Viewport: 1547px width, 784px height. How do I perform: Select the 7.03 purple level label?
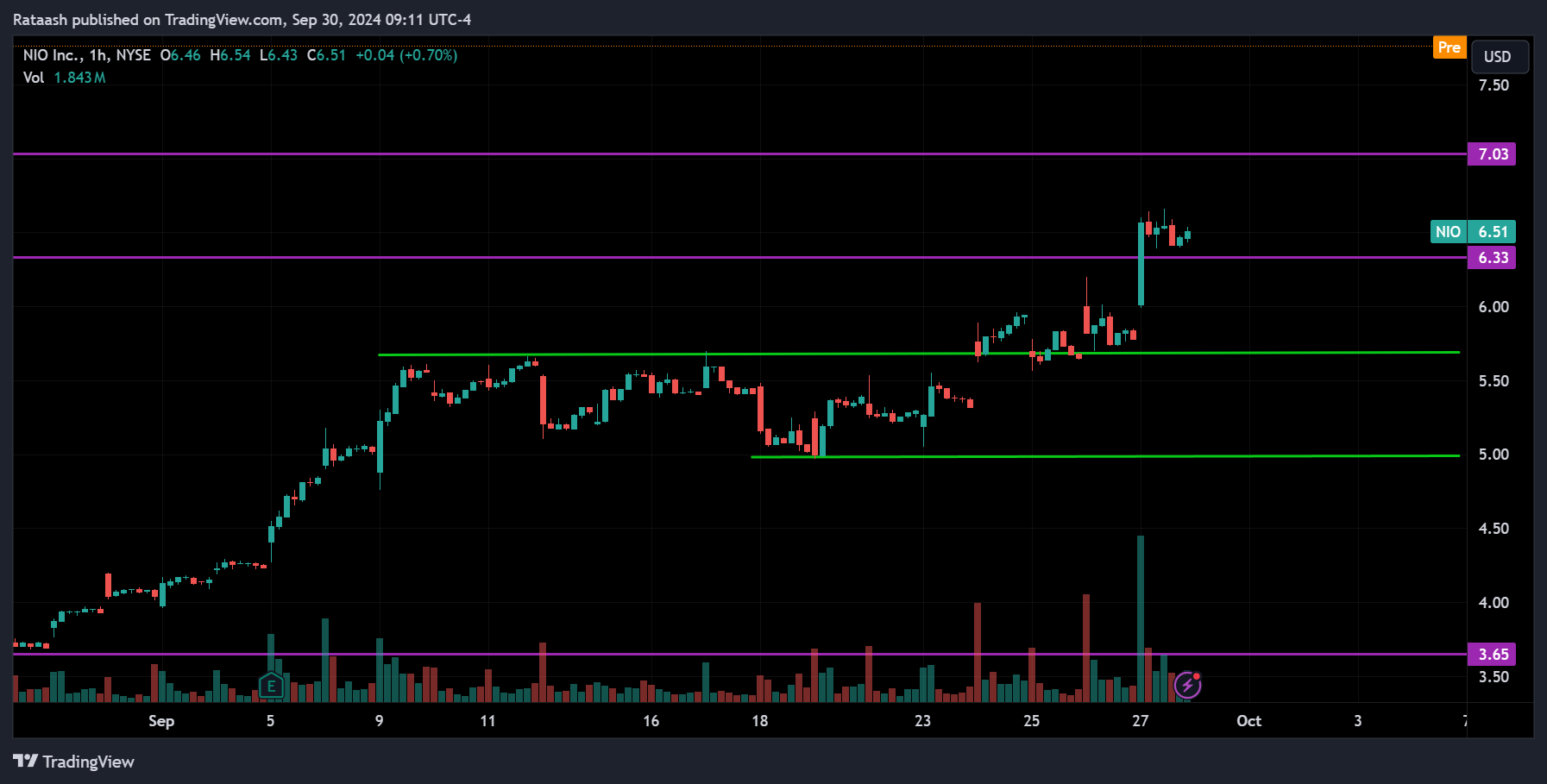1492,154
